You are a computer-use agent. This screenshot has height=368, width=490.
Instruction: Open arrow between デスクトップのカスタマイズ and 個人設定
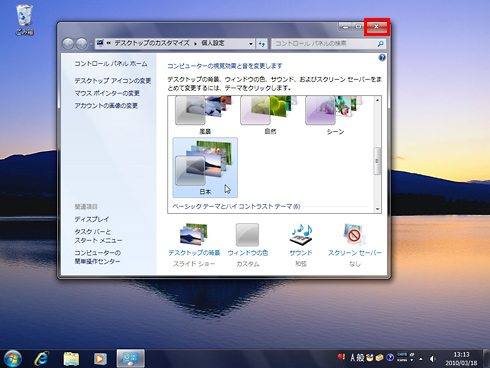(196, 43)
